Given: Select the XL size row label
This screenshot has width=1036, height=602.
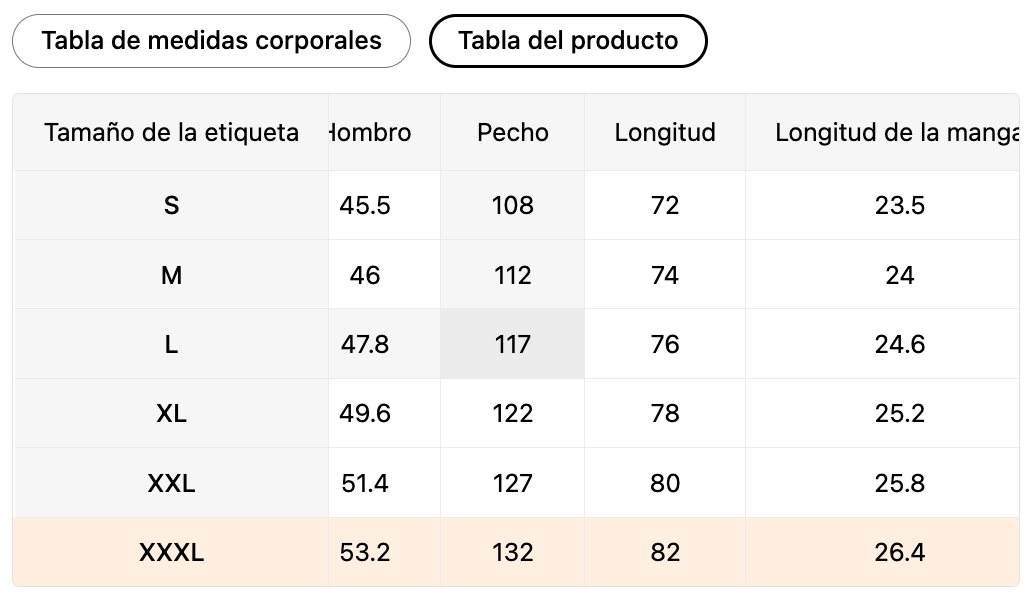Looking at the screenshot, I should click(171, 413).
